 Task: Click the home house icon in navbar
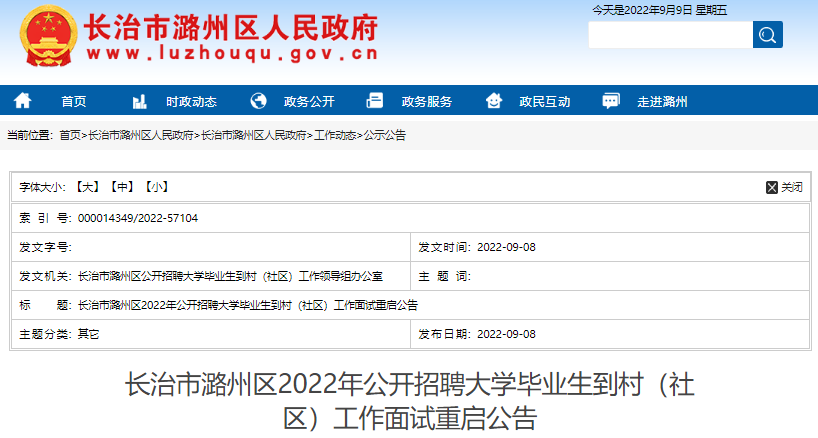tap(22, 100)
